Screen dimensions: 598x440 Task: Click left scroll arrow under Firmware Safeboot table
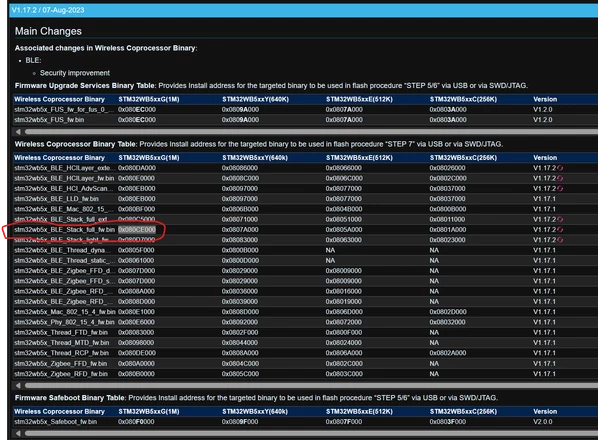point(18,434)
